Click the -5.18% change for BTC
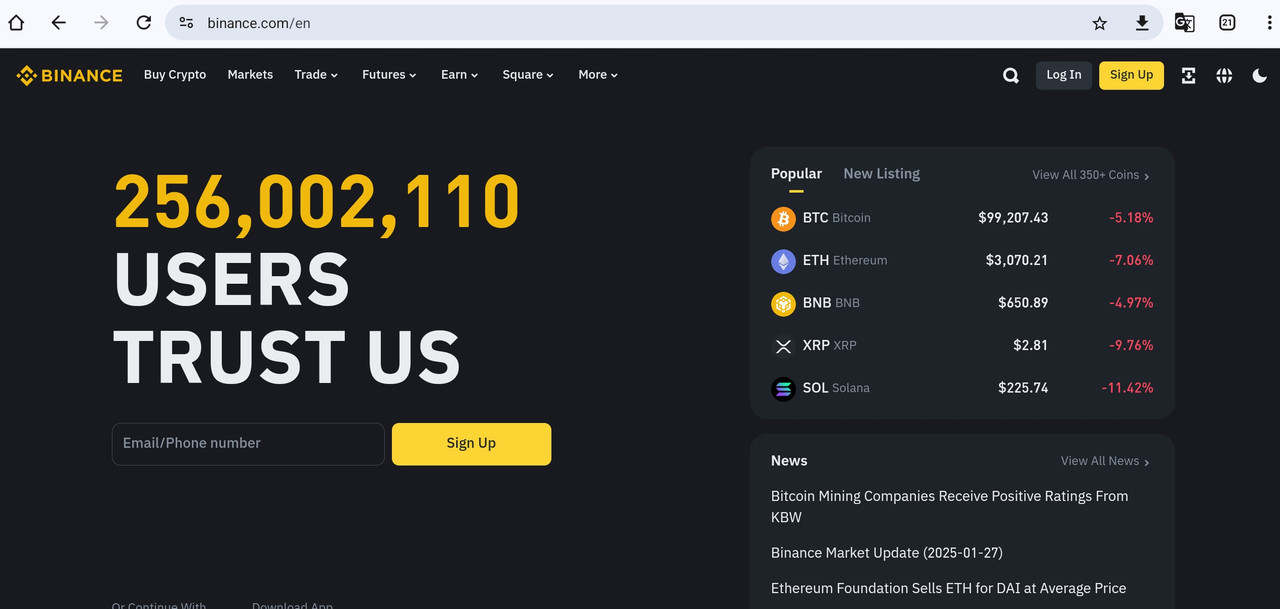 point(1131,218)
